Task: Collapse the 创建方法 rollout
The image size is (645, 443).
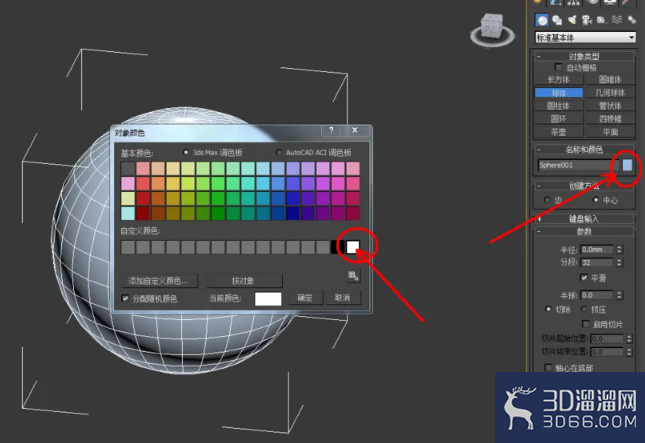Action: (x=584, y=186)
